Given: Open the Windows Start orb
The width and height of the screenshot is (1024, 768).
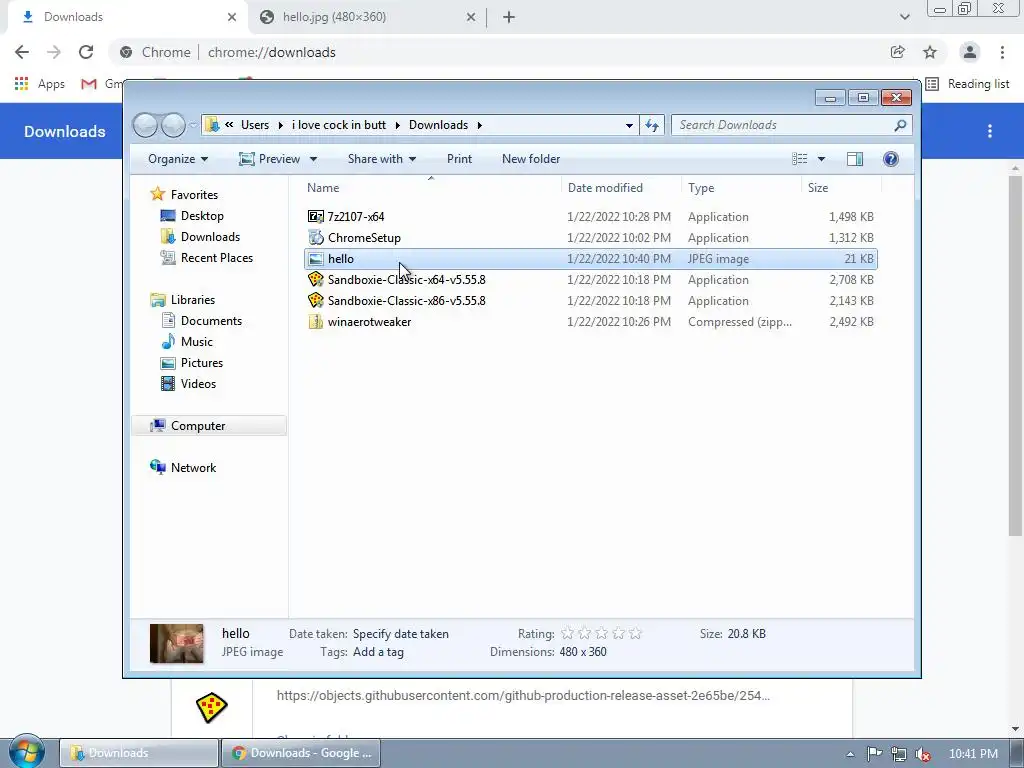Looking at the screenshot, I should (27, 752).
